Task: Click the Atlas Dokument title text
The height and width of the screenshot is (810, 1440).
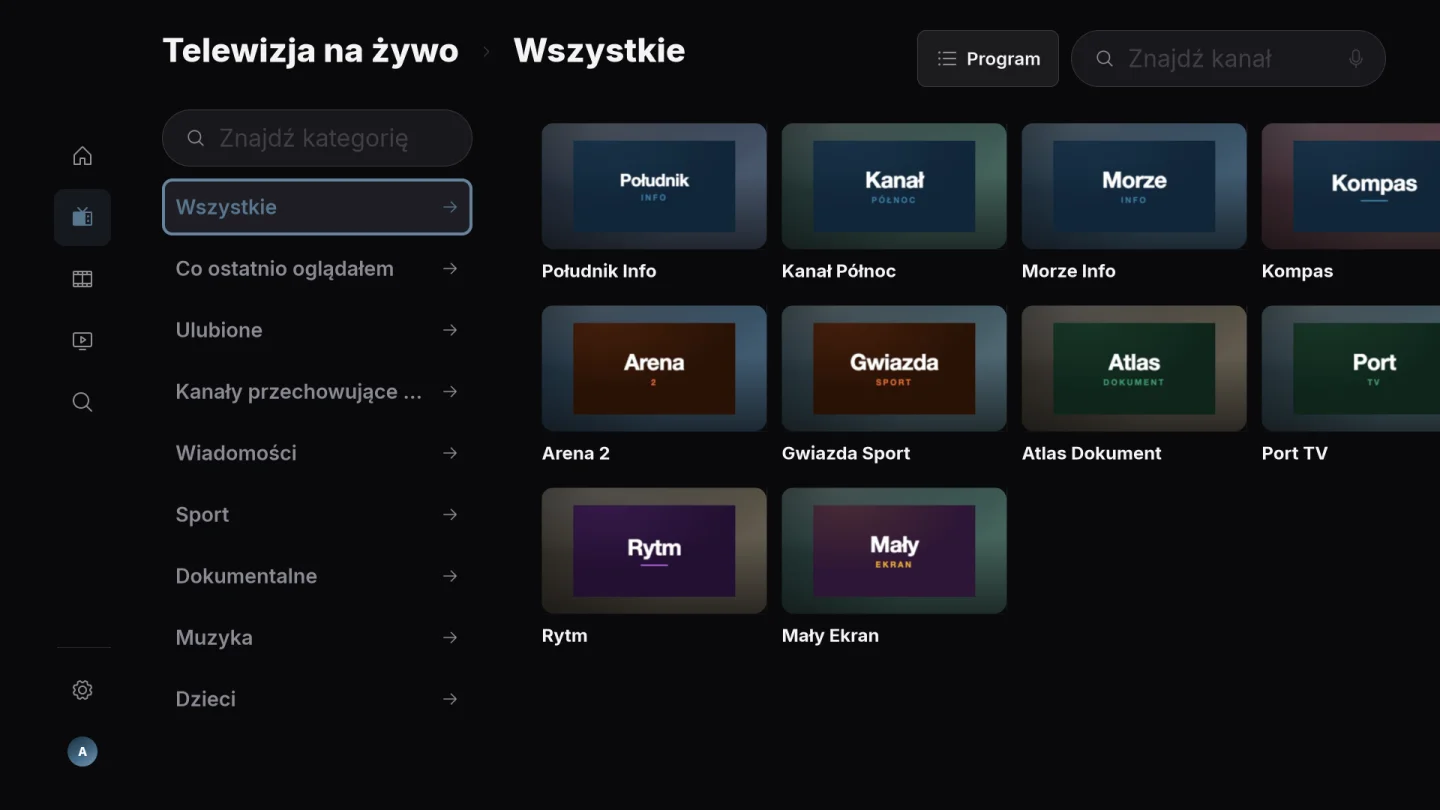Action: point(1092,453)
